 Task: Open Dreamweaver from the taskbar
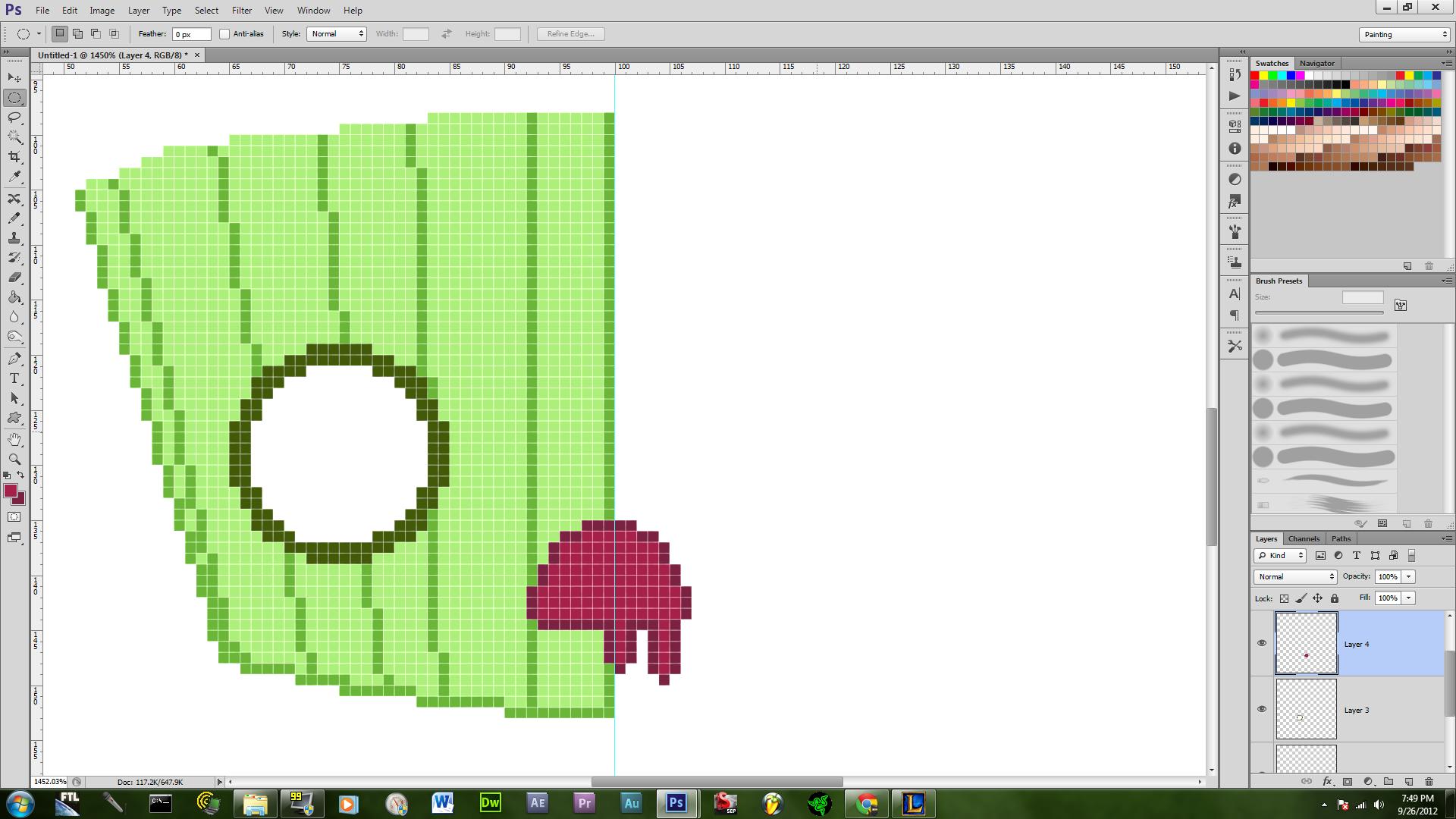coord(491,803)
